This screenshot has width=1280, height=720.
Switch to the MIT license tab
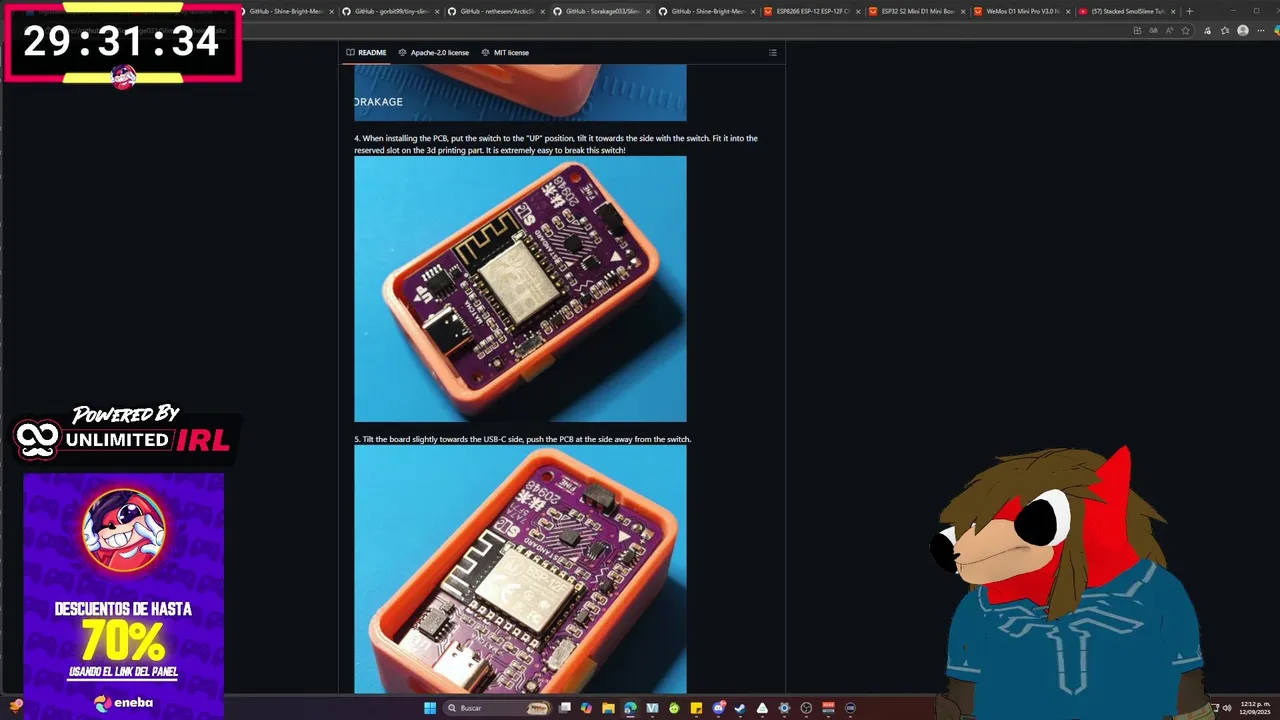pyautogui.click(x=505, y=52)
